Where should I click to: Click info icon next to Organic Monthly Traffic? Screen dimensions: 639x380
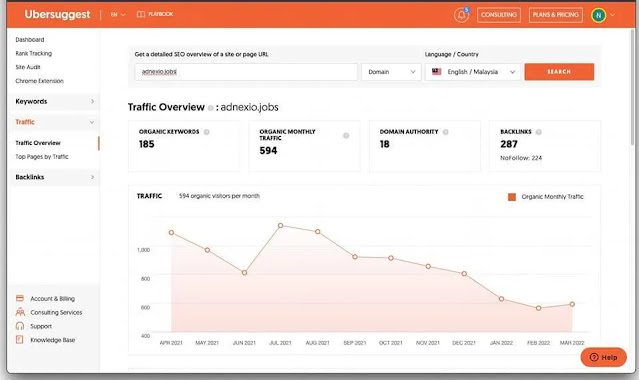coord(346,135)
